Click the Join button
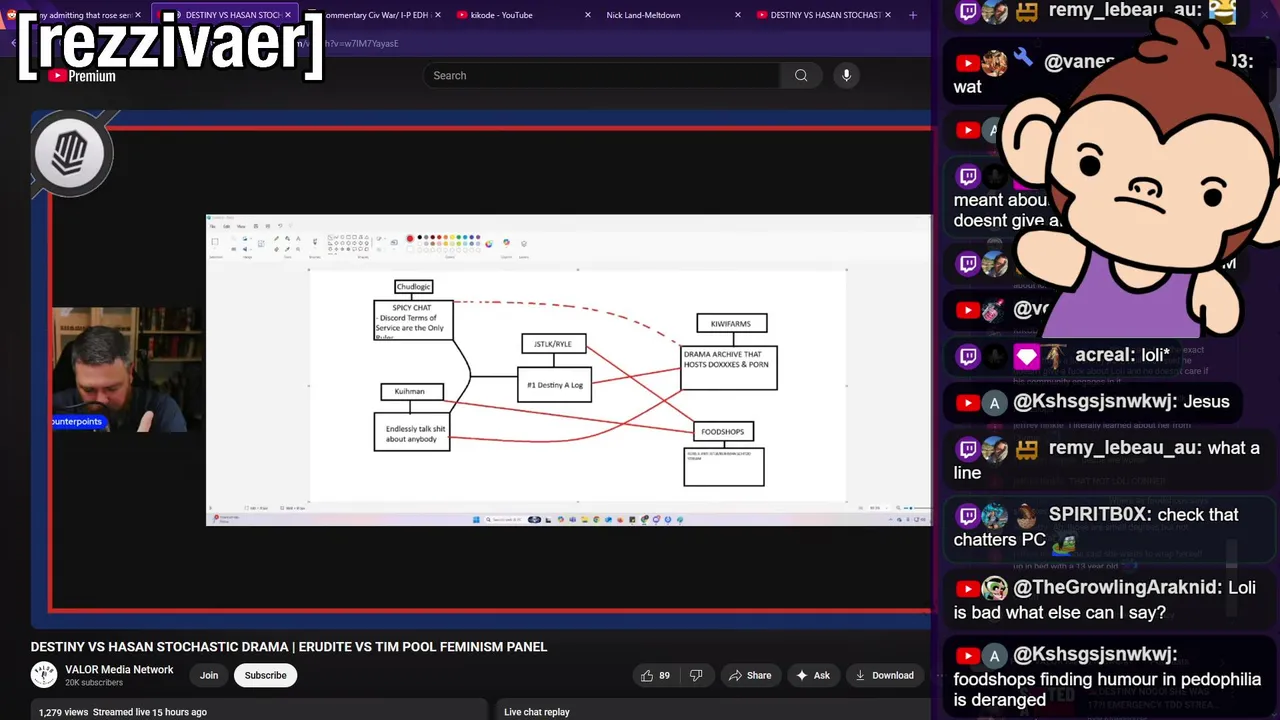Viewport: 1280px width, 720px height. [209, 675]
